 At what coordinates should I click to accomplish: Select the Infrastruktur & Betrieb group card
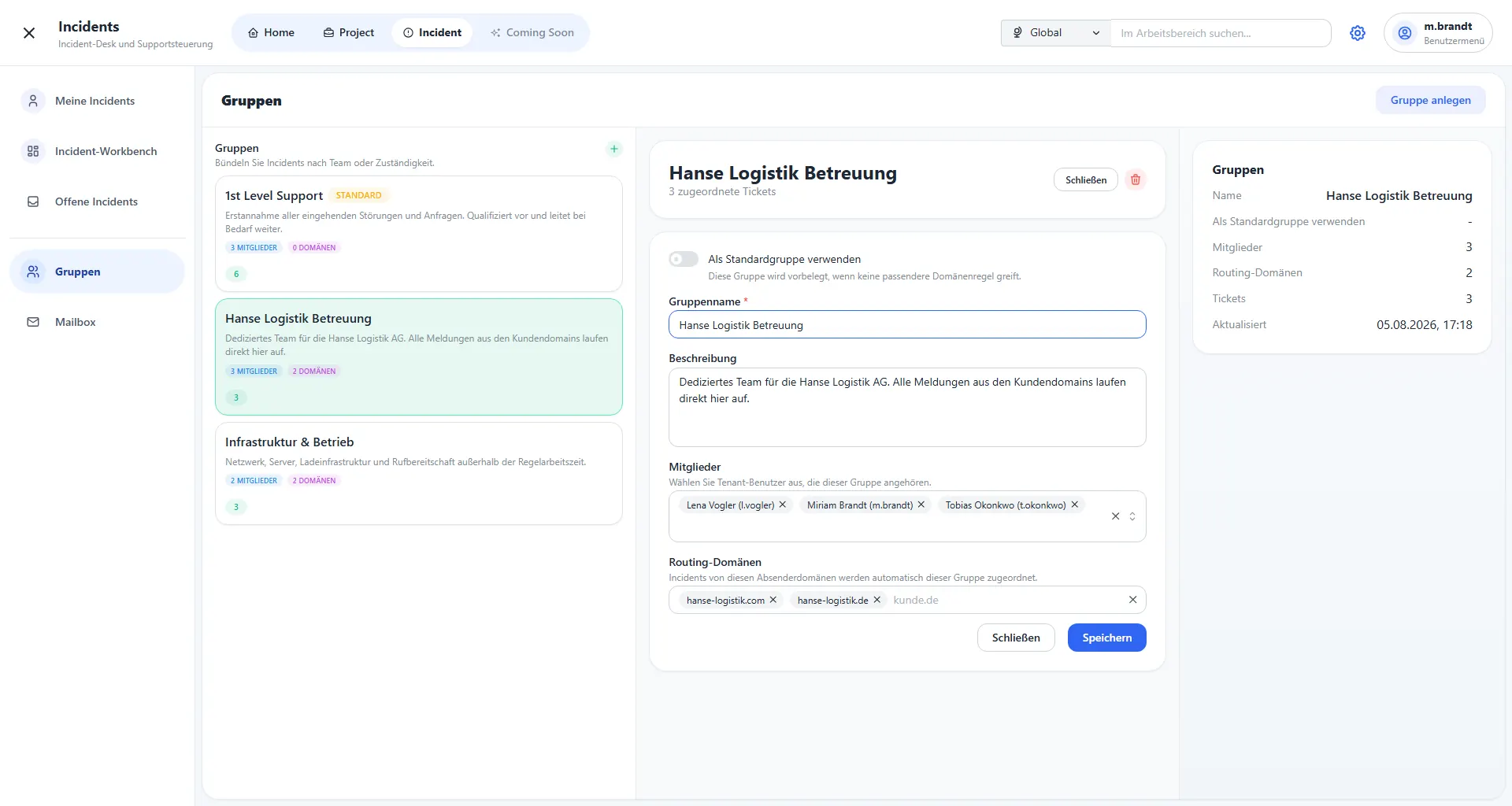[419, 473]
